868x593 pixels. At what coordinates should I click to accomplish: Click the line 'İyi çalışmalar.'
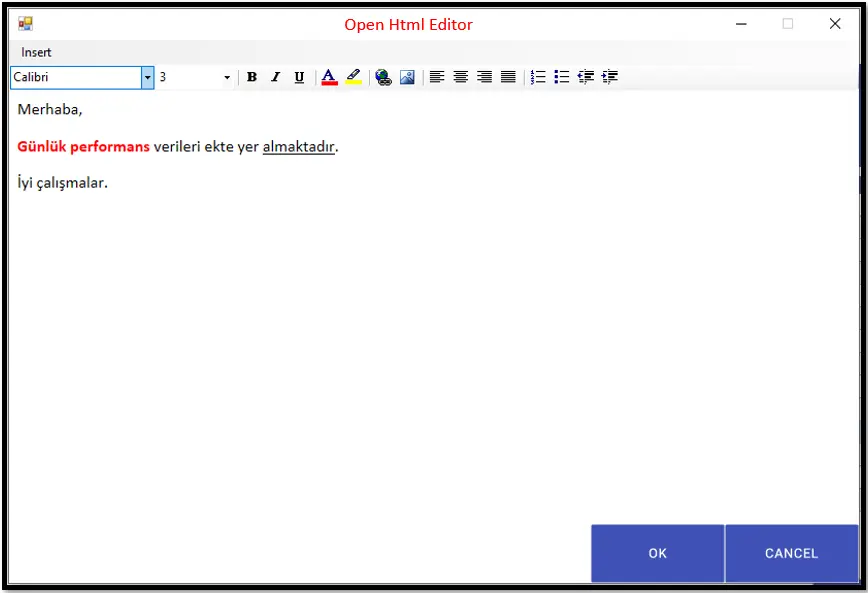(x=63, y=182)
